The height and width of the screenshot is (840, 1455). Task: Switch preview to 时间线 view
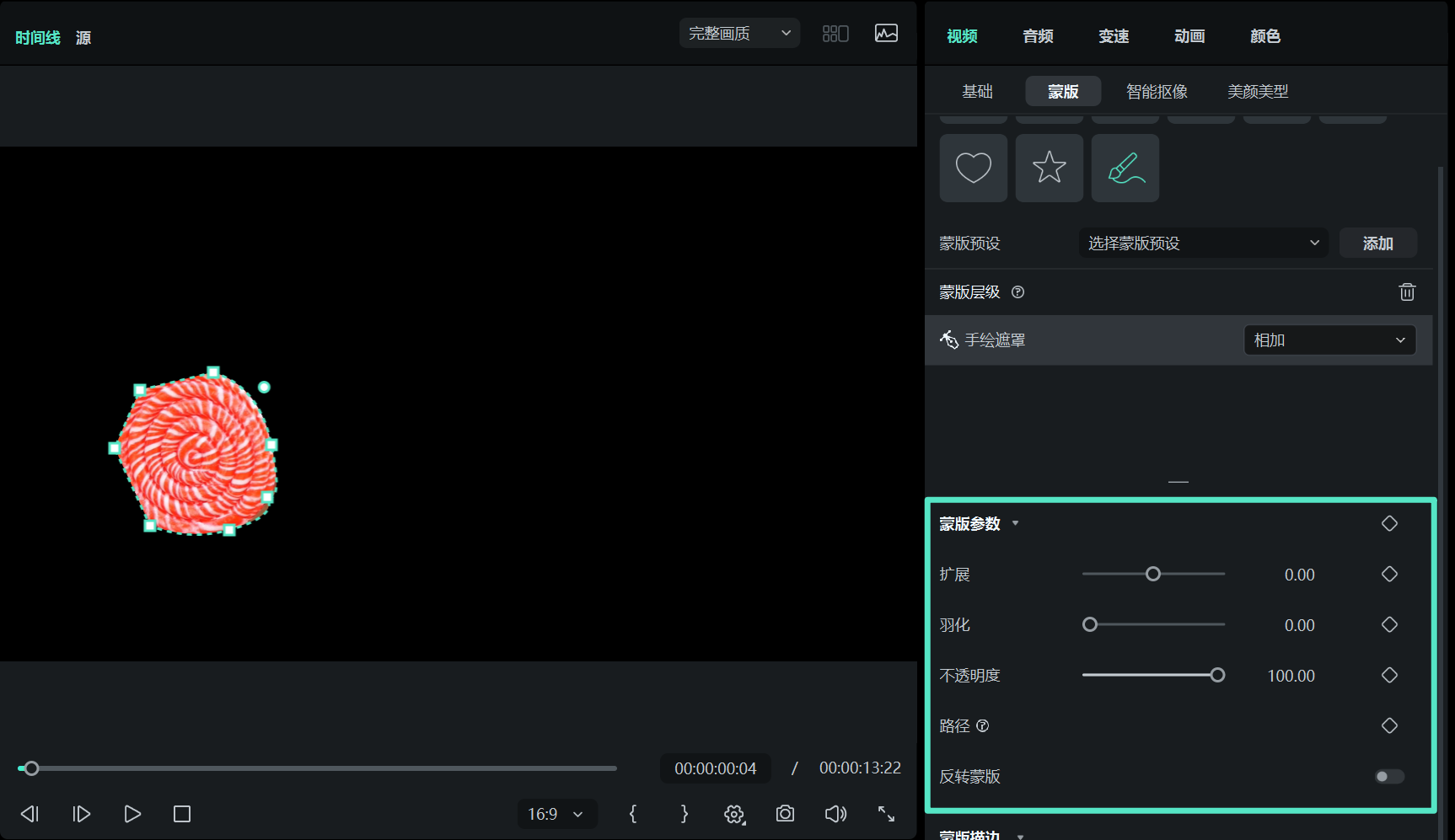38,38
